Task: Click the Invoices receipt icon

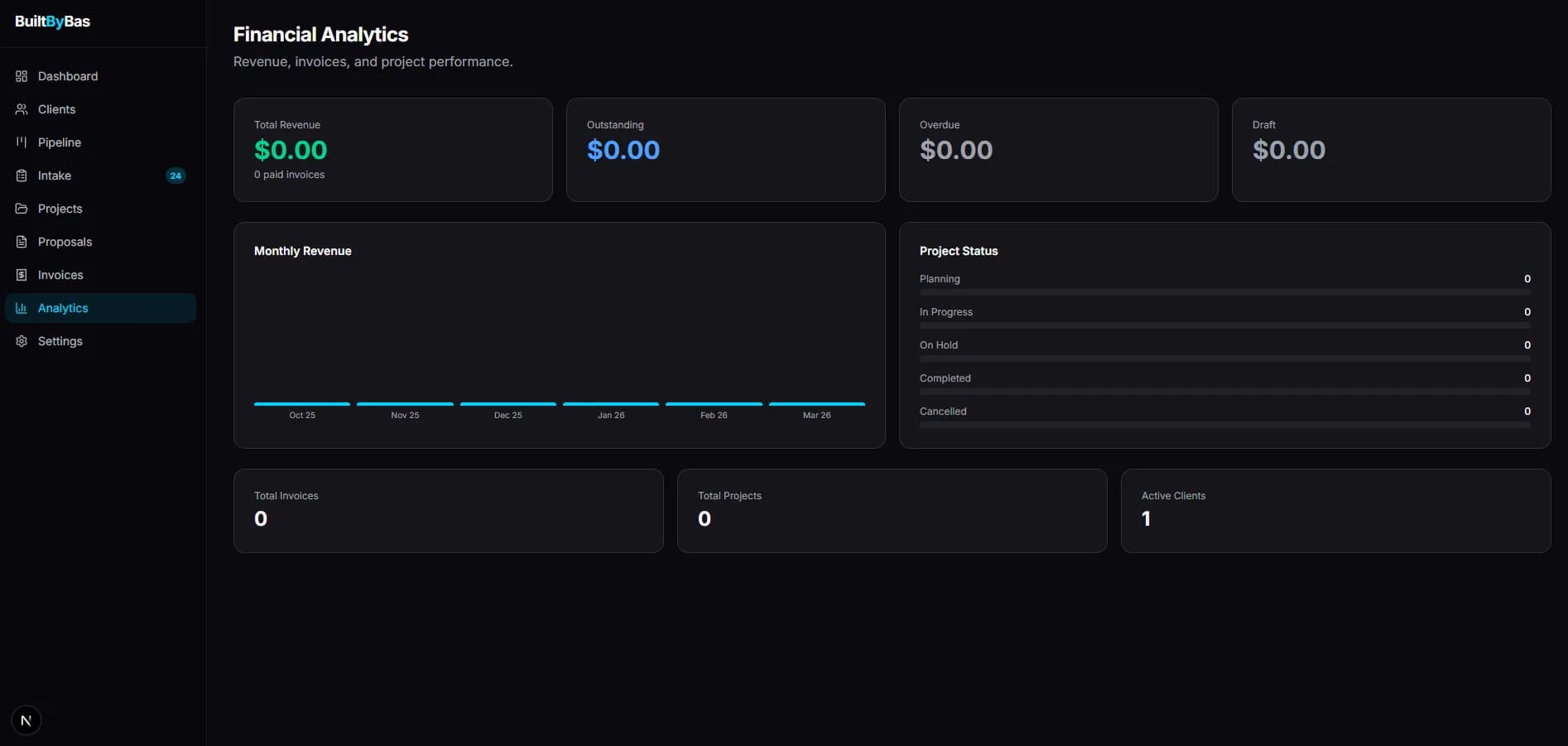Action: pos(22,275)
